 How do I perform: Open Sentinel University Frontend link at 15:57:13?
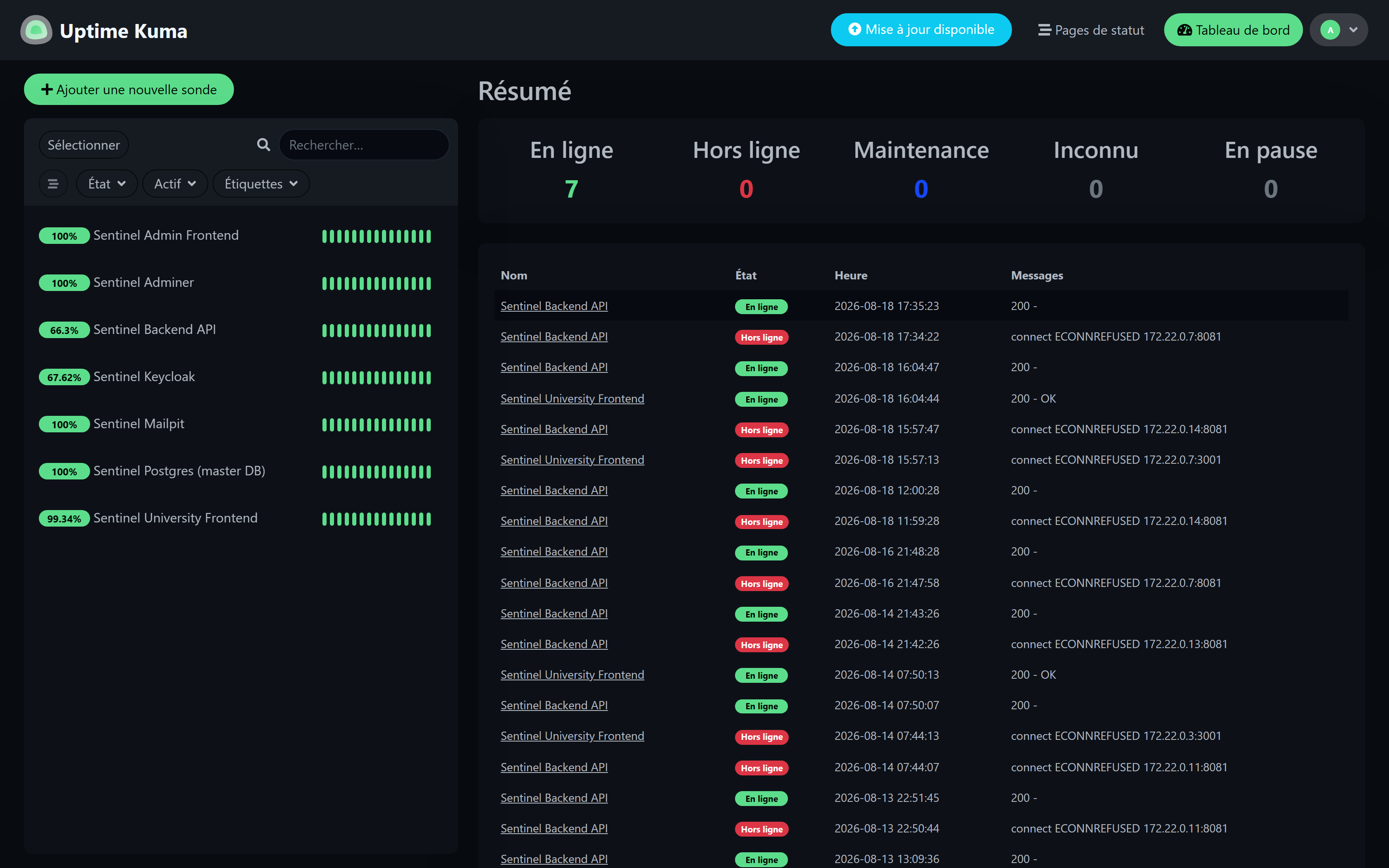click(572, 460)
